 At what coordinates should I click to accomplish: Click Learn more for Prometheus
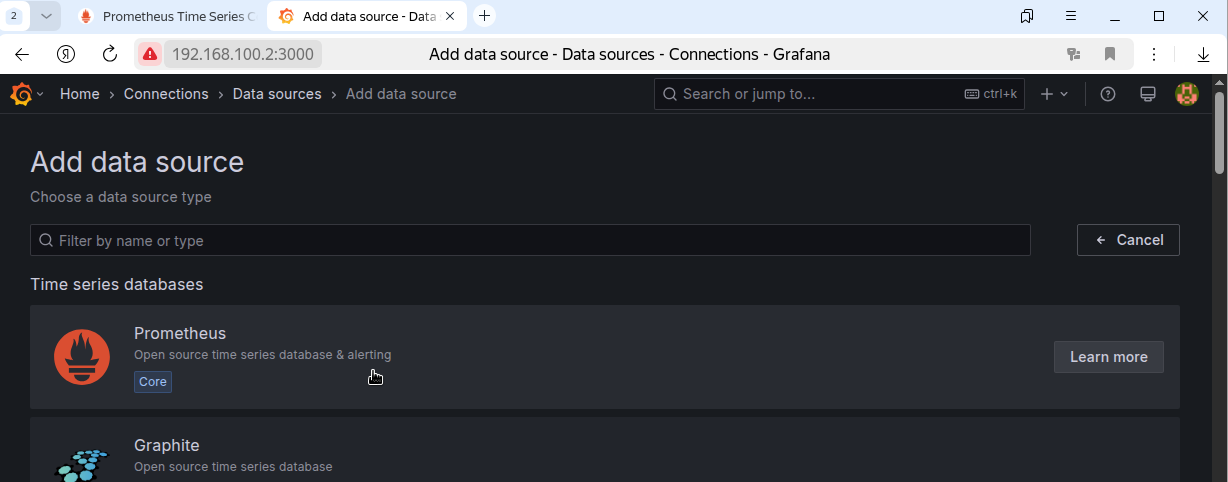(1108, 357)
